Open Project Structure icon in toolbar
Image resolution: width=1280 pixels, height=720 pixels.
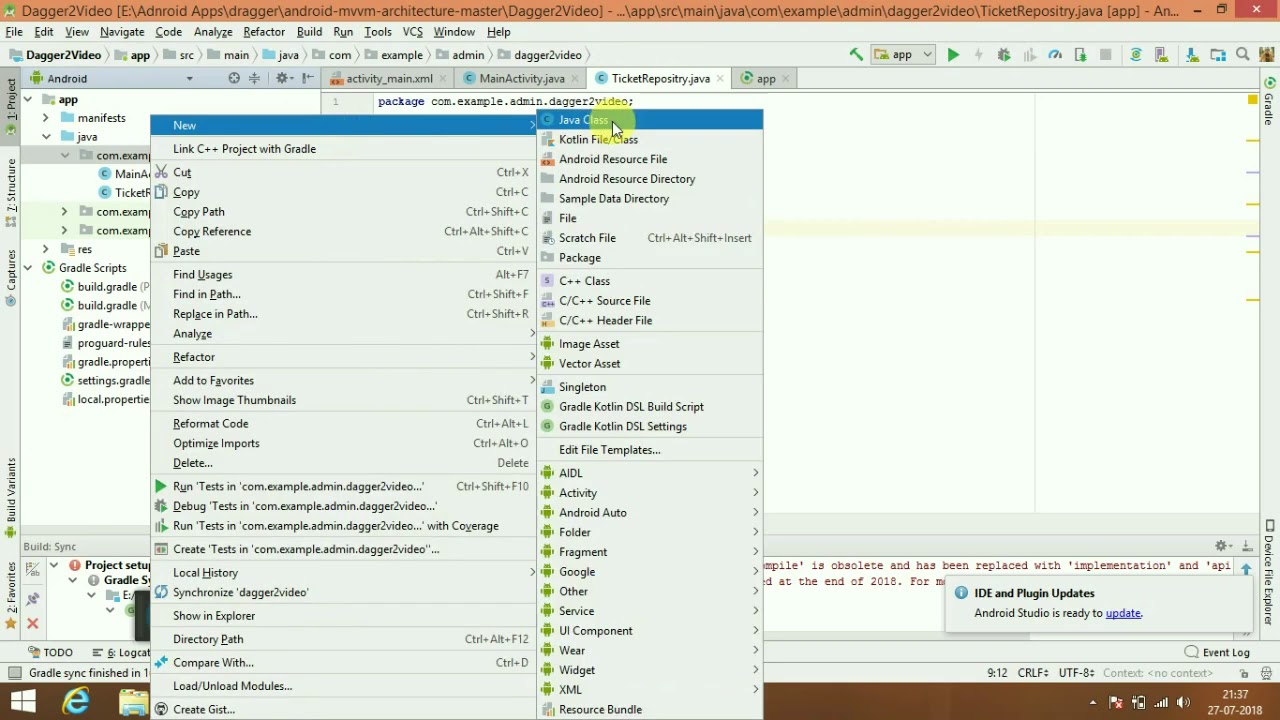click(1217, 55)
